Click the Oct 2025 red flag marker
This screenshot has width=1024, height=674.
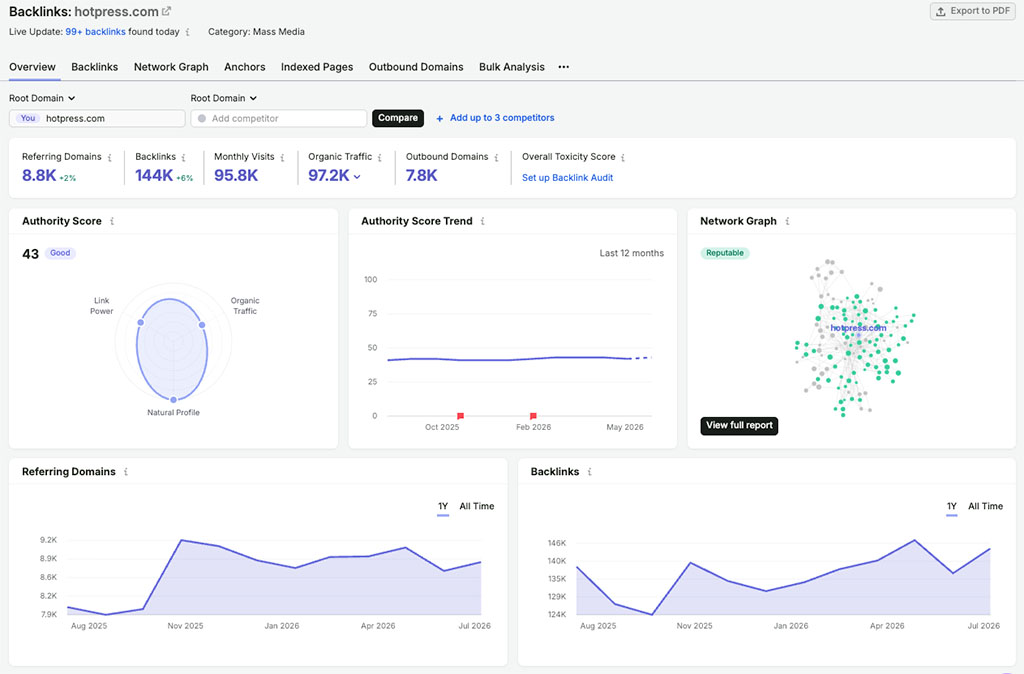pos(460,416)
